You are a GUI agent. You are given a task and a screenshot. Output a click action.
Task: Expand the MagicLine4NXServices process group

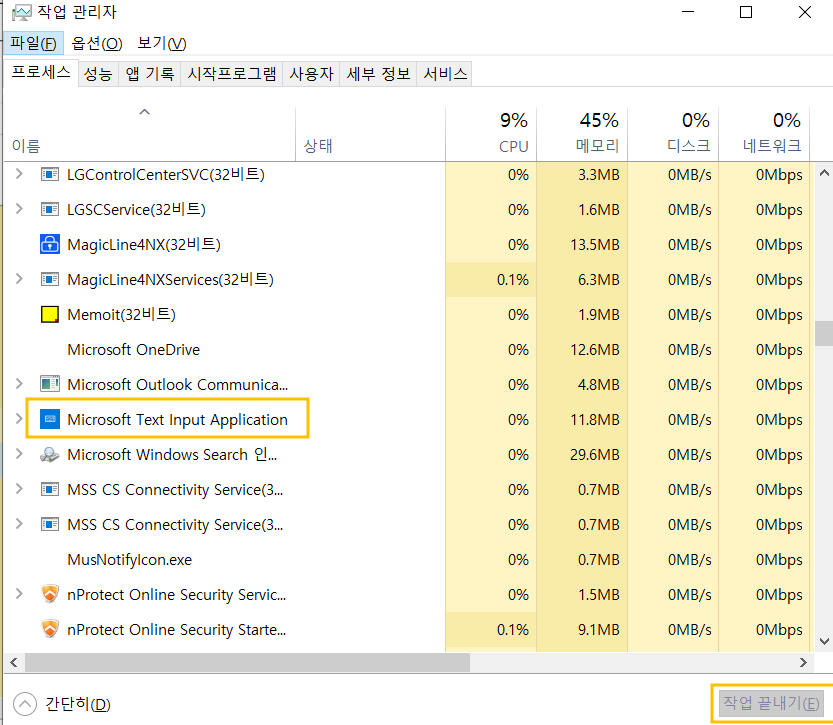(19, 279)
